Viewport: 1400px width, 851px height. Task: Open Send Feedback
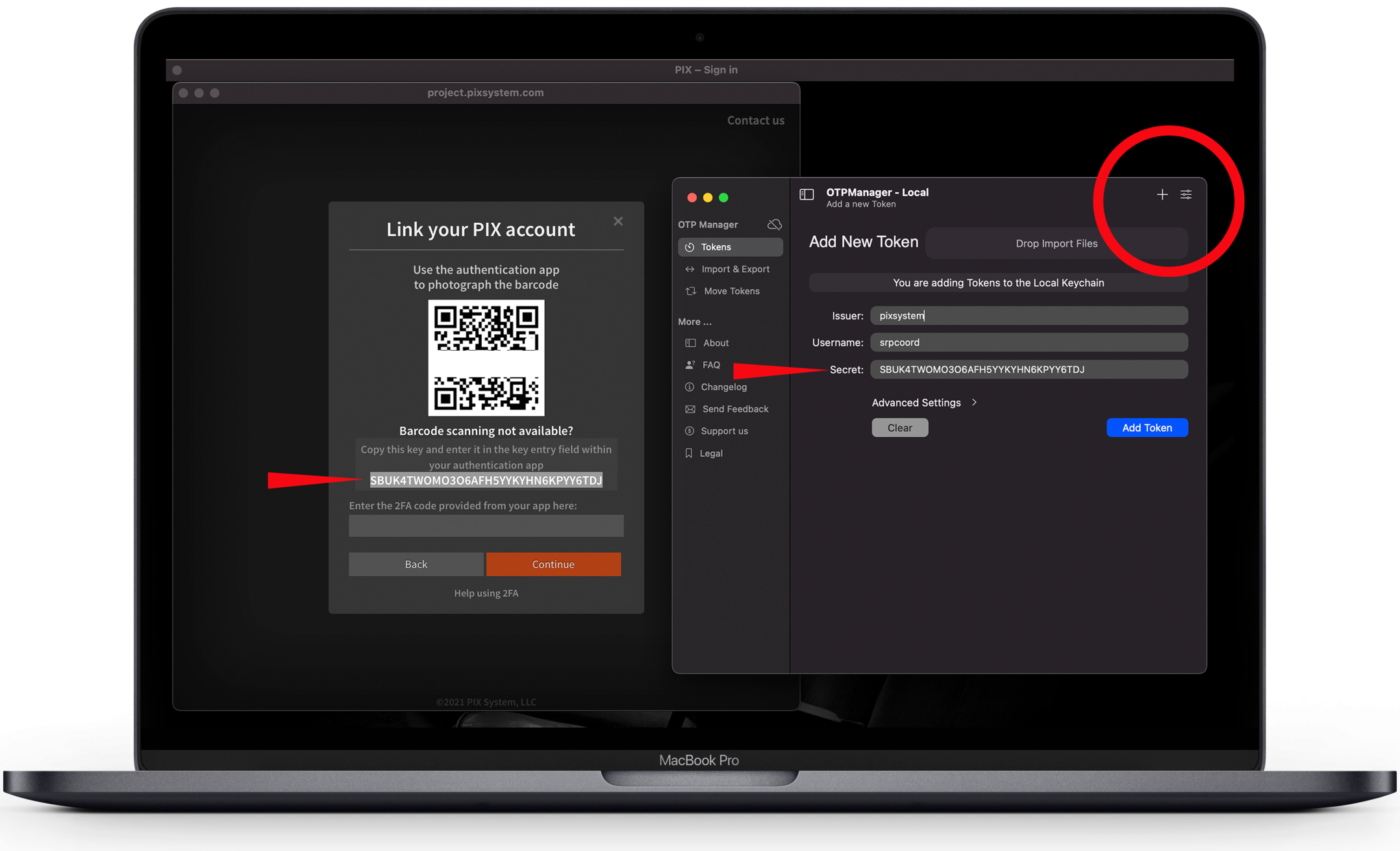click(734, 409)
